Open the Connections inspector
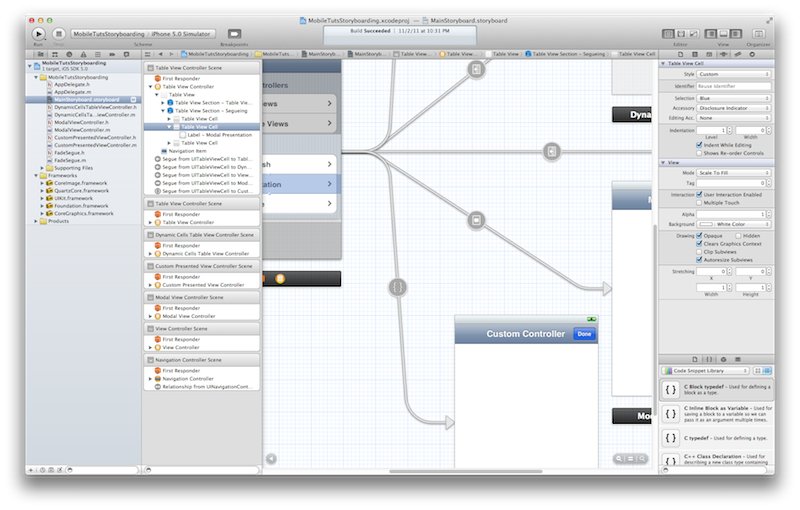This screenshot has width=800, height=510. [752, 54]
